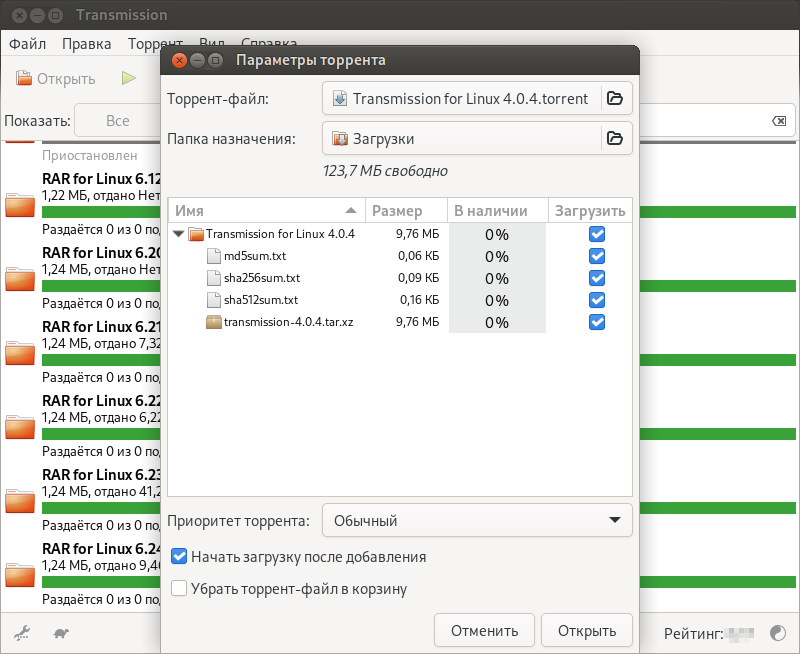The height and width of the screenshot is (654, 800).
Task: Click folder icon of RAR for Linux 6.12 torrent
Action: 20,205
